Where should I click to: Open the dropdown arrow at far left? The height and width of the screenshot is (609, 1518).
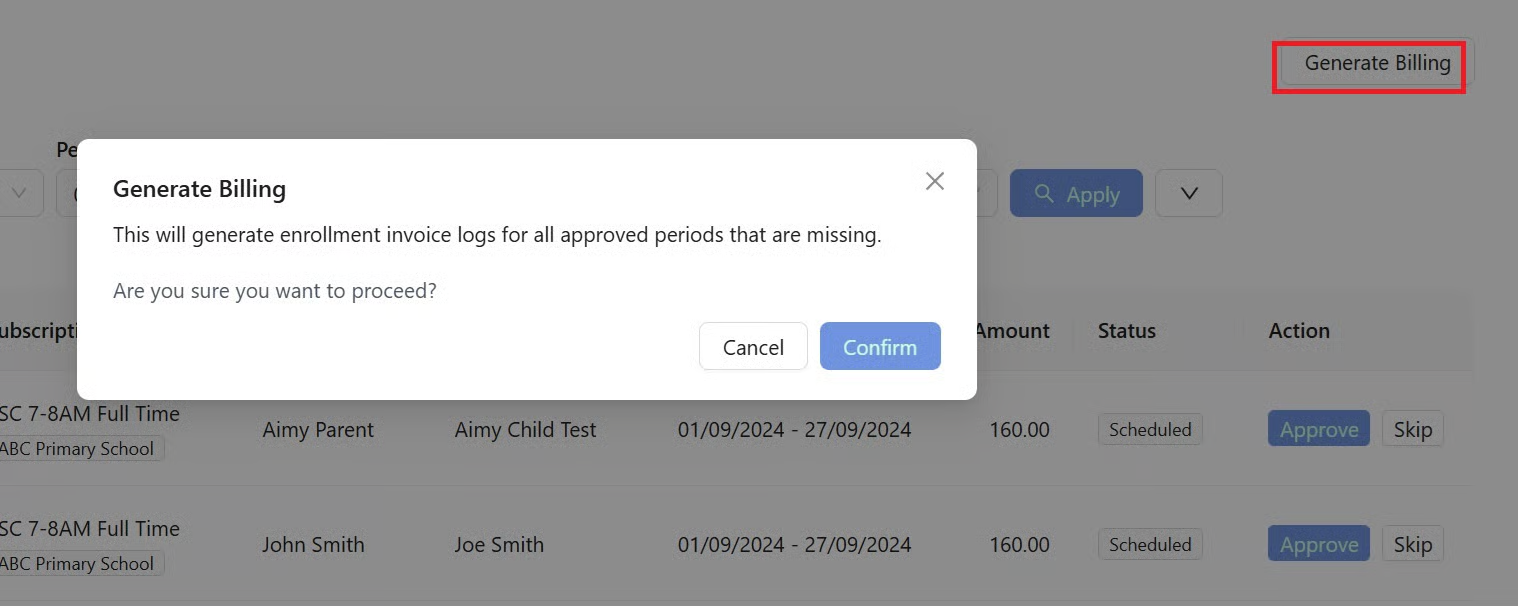(x=19, y=193)
